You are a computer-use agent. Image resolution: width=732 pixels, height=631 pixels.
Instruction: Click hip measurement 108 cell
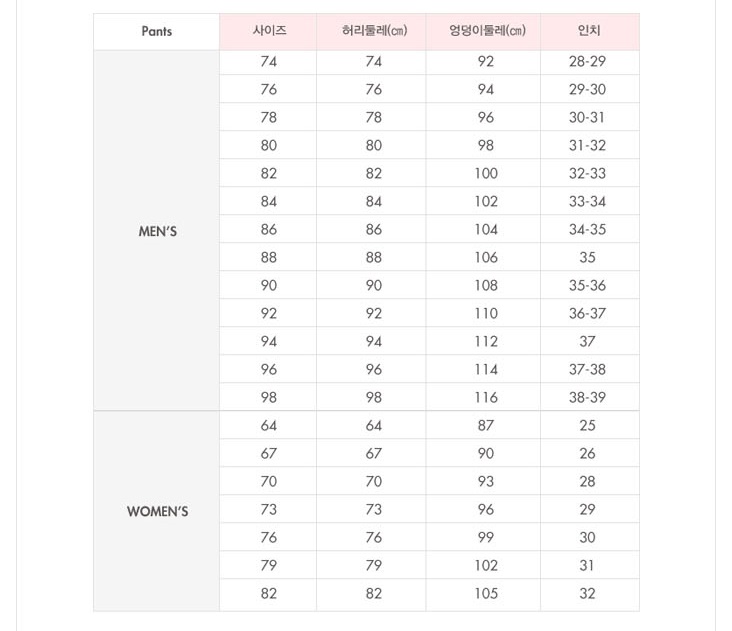point(486,285)
